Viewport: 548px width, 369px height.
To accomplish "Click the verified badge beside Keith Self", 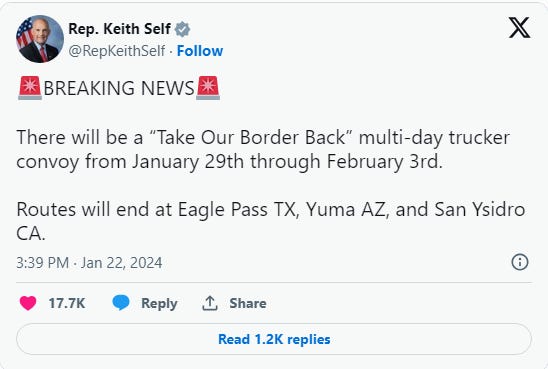I will click(x=182, y=29).
